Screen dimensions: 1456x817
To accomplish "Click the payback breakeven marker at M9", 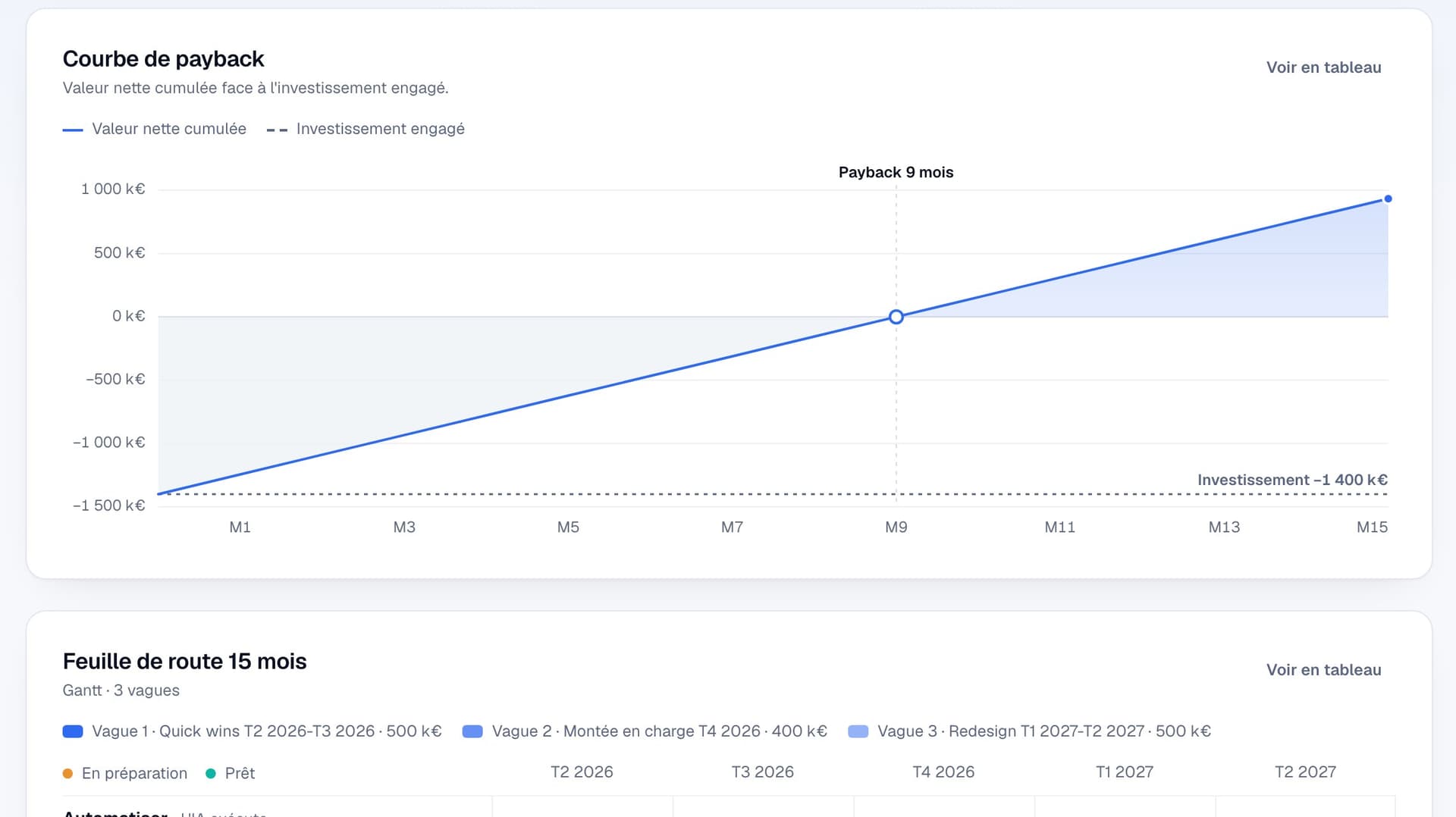I will click(x=896, y=317).
